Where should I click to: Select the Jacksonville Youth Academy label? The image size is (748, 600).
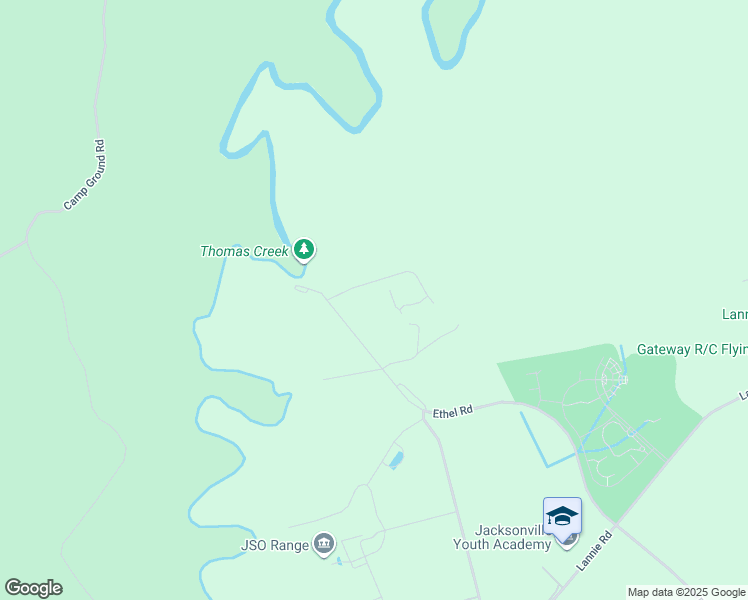click(x=502, y=538)
